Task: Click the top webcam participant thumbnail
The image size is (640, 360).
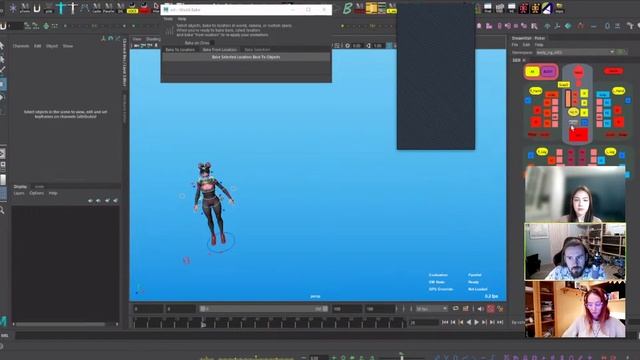Action: [575, 194]
